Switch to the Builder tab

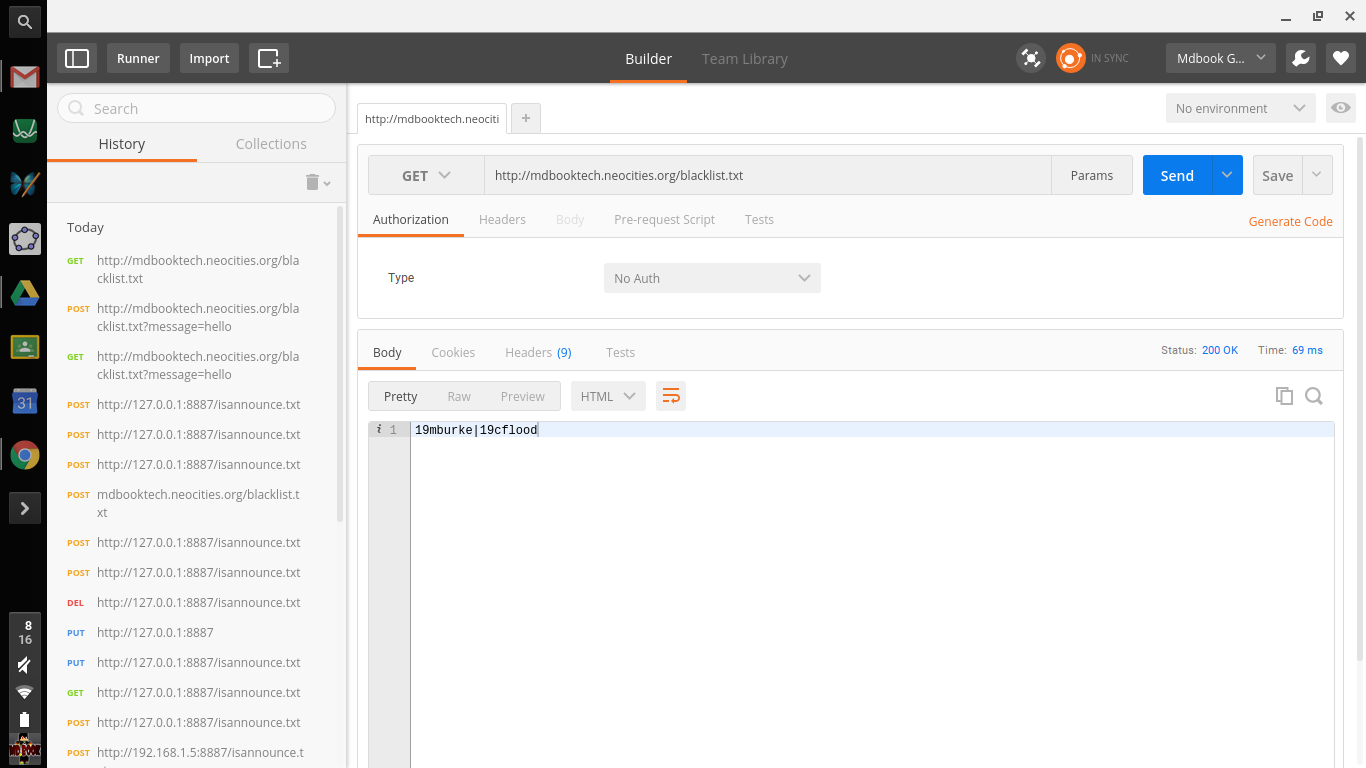[x=649, y=58]
